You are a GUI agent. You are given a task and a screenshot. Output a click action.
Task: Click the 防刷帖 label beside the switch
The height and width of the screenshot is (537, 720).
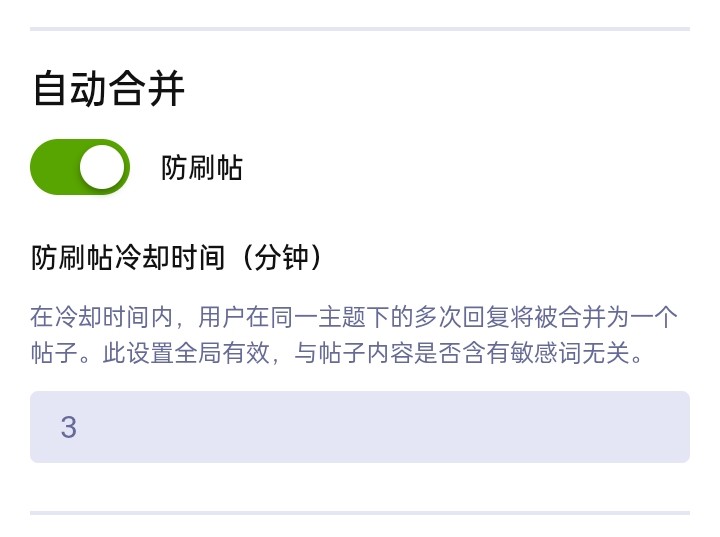coord(202,168)
